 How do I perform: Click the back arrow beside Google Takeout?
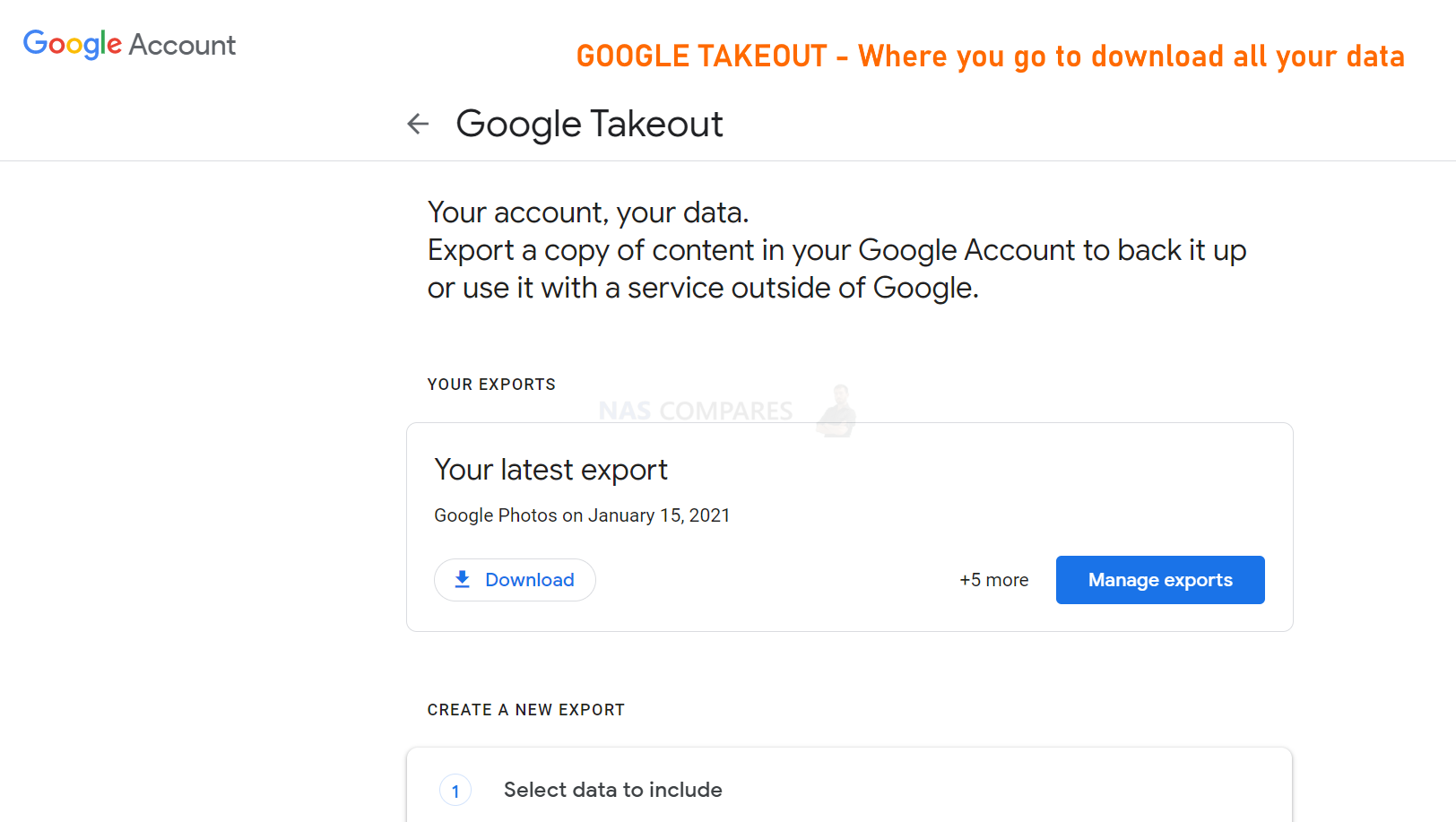418,124
